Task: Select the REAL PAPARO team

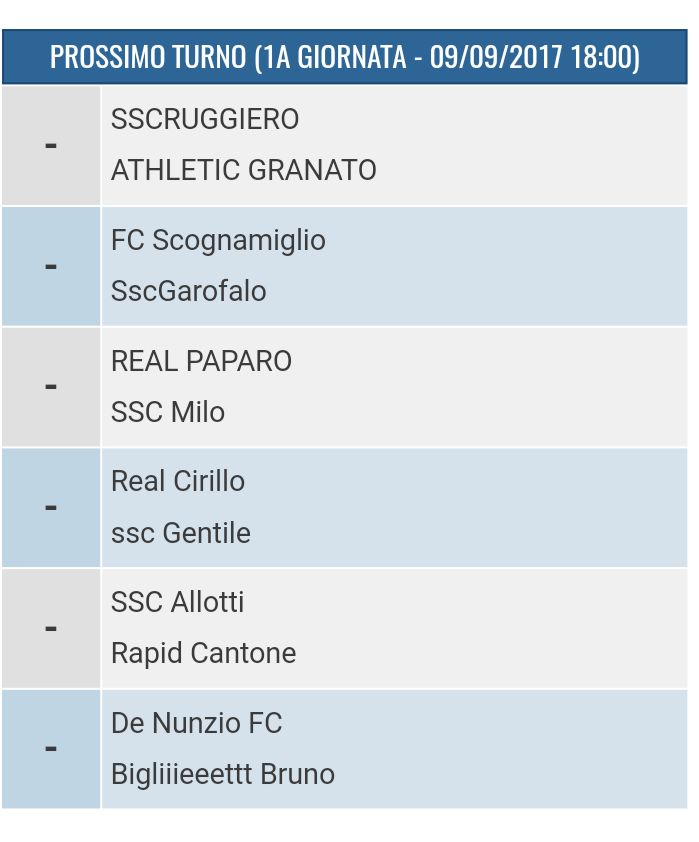Action: [201, 361]
